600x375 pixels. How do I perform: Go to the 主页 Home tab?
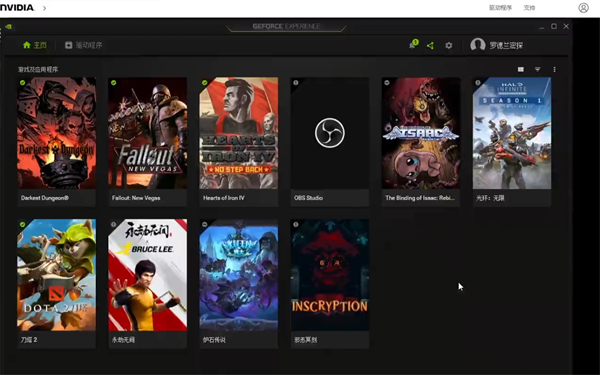click(x=35, y=45)
